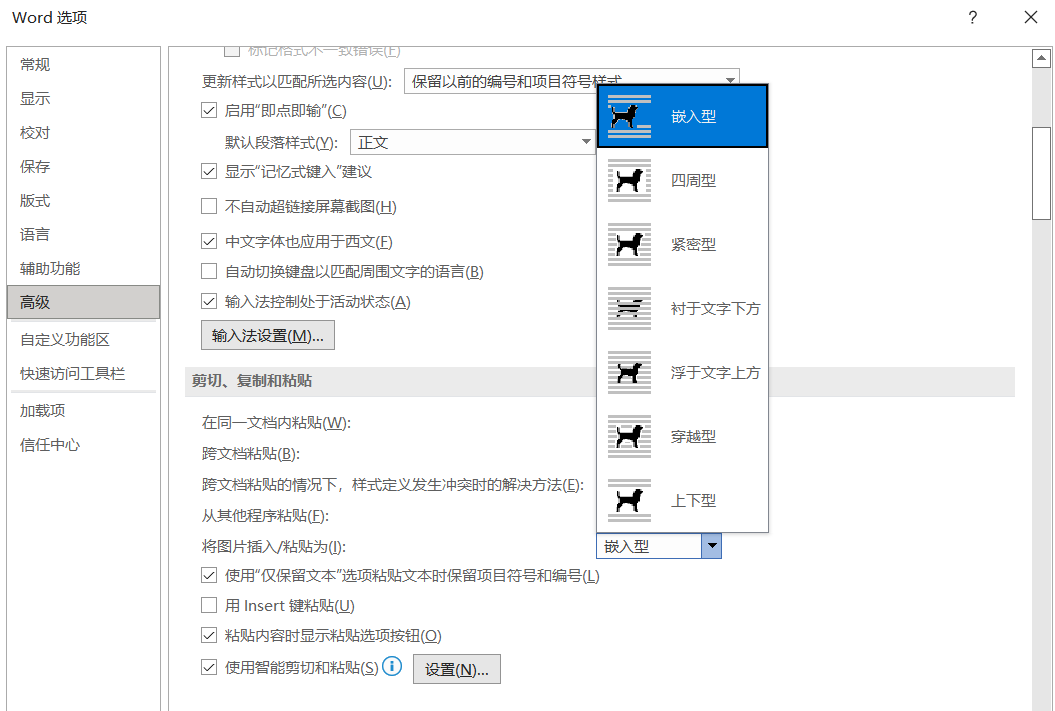This screenshot has height=711, width=1055.
Task: Click the 嵌入型 dog wrap icon
Action: tap(629, 116)
